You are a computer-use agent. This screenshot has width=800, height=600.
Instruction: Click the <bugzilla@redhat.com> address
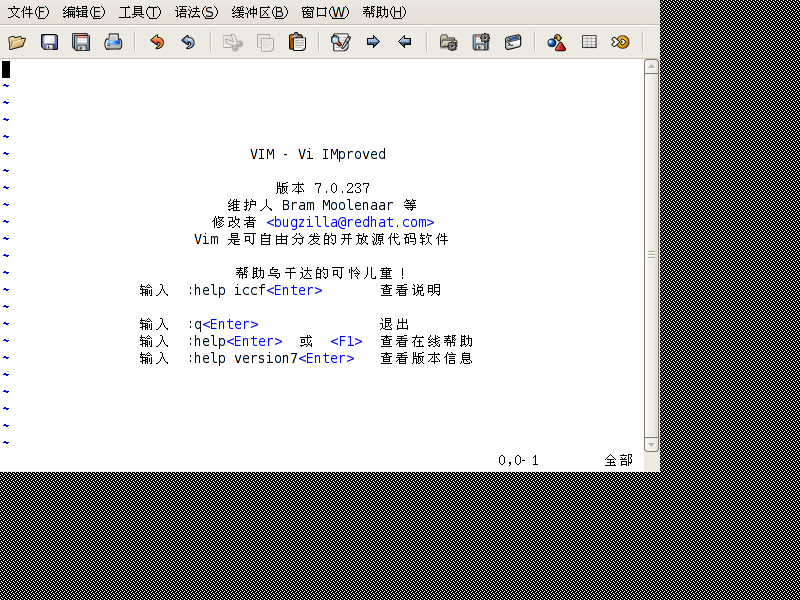pyautogui.click(x=350, y=222)
